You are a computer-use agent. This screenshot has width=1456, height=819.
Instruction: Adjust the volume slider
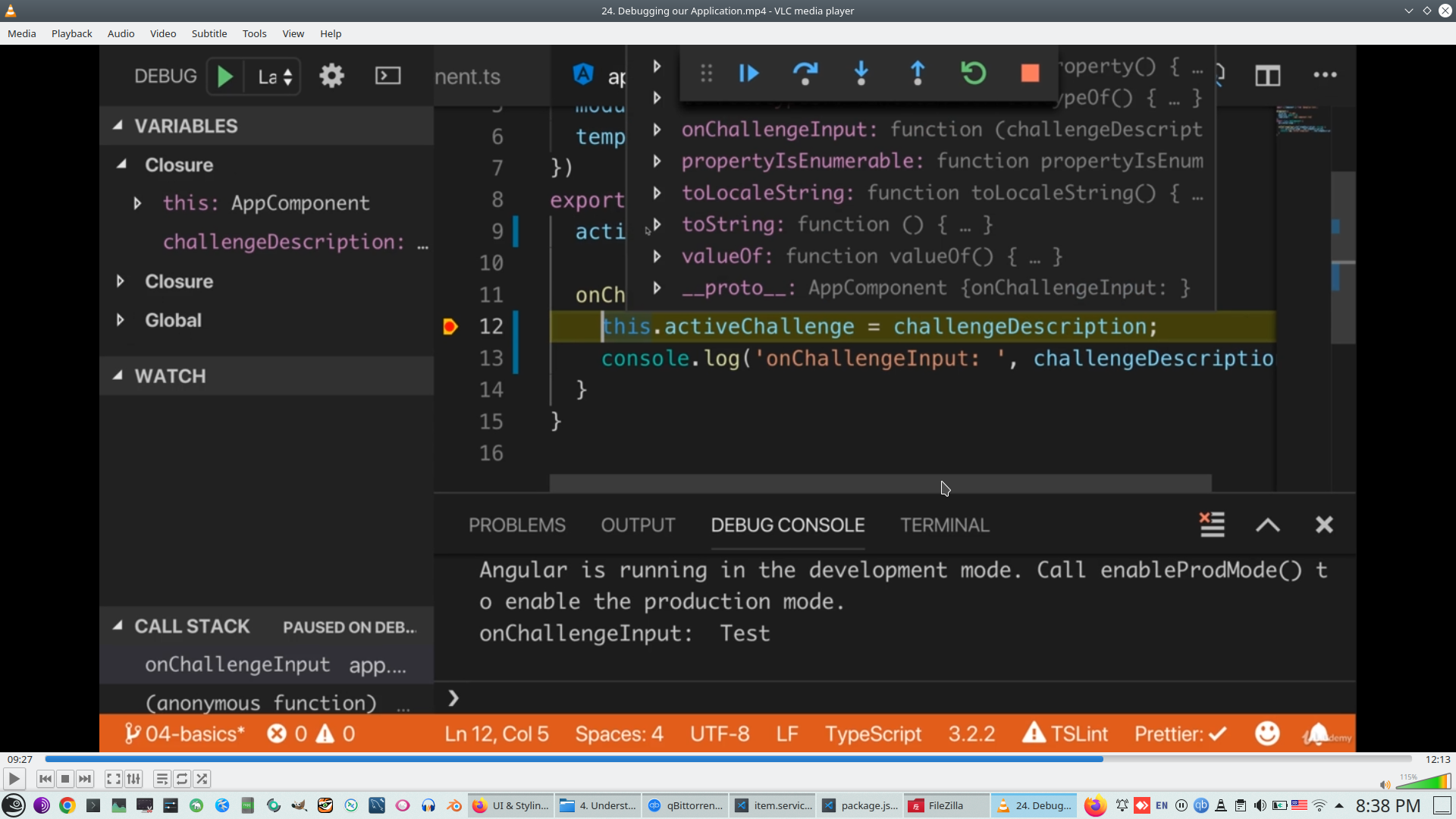pos(1424,783)
